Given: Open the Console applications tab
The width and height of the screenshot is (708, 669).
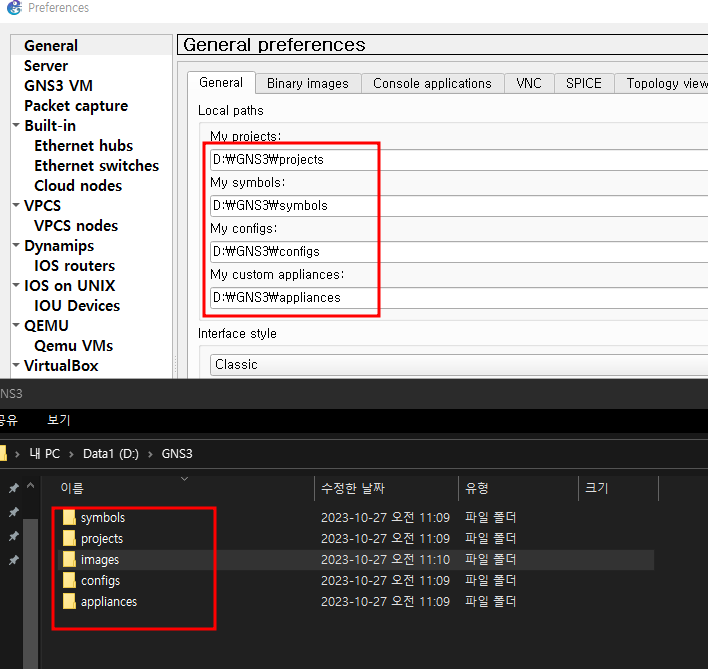Looking at the screenshot, I should point(432,84).
